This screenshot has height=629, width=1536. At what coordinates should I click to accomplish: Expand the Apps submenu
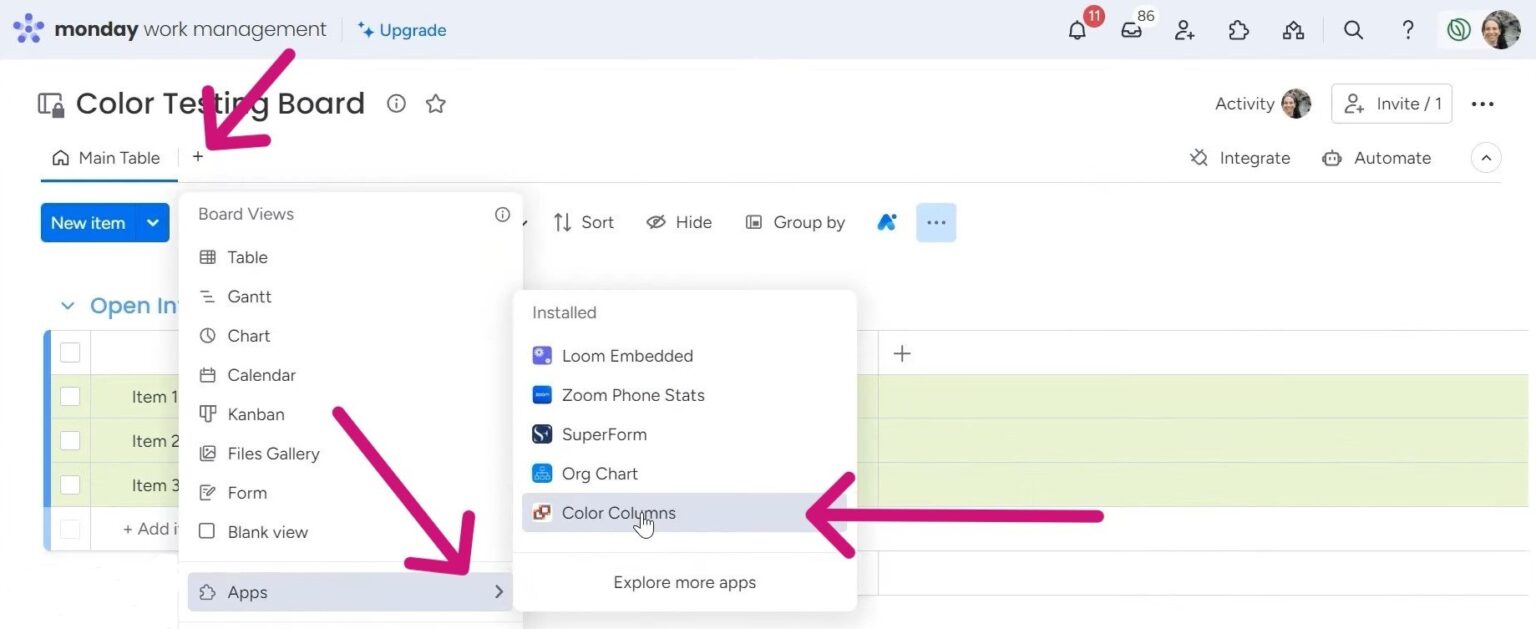coord(247,591)
